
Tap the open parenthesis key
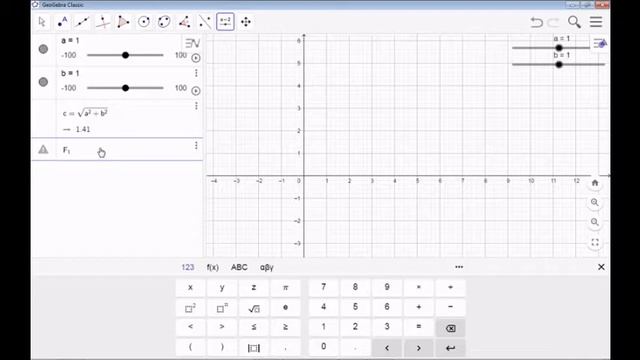click(190, 348)
